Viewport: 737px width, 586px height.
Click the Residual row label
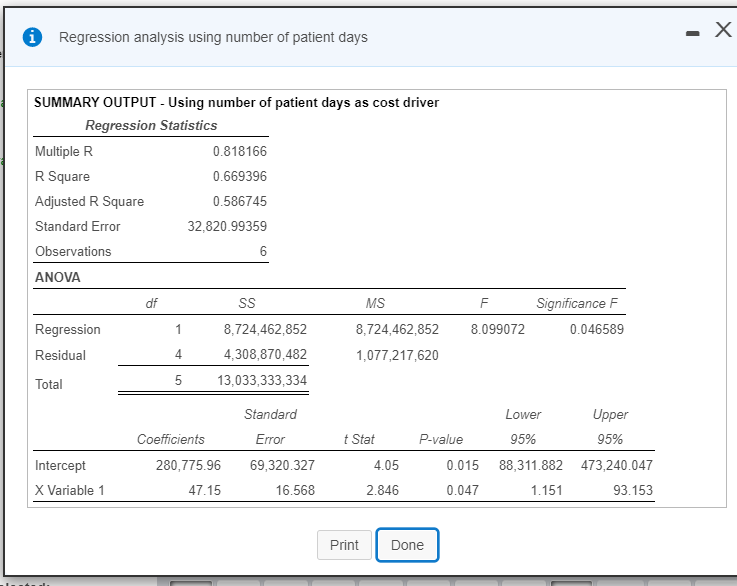pos(60,355)
